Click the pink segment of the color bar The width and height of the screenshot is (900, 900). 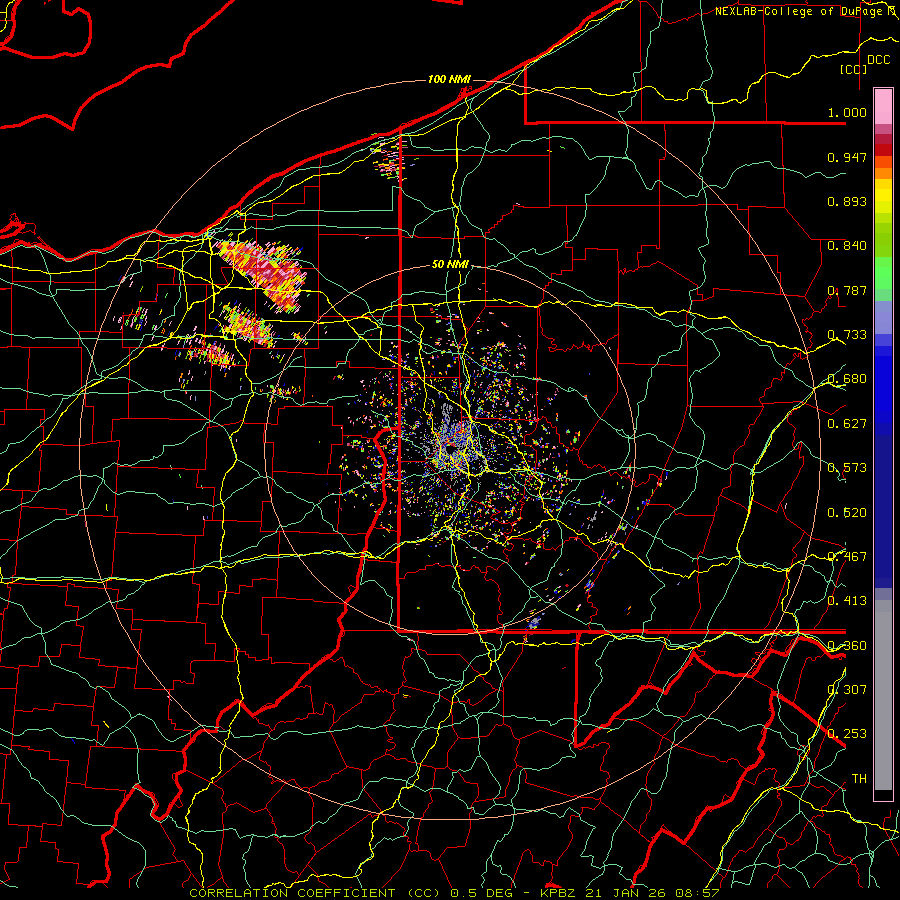coord(883,107)
